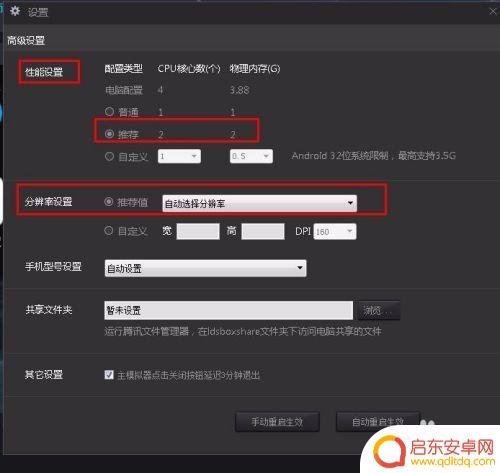Select the 普通 performance option

(109, 111)
